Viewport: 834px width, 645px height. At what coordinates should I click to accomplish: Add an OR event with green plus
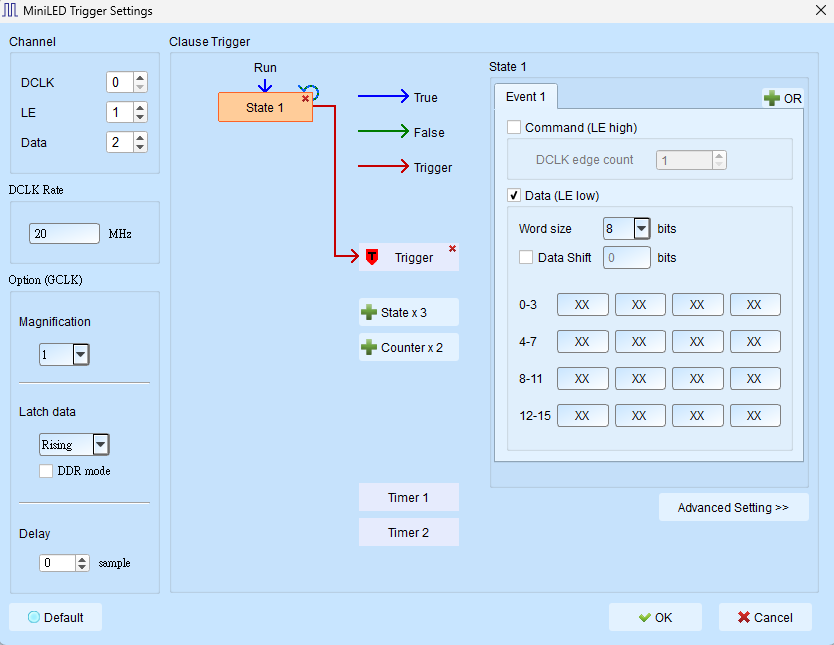782,98
